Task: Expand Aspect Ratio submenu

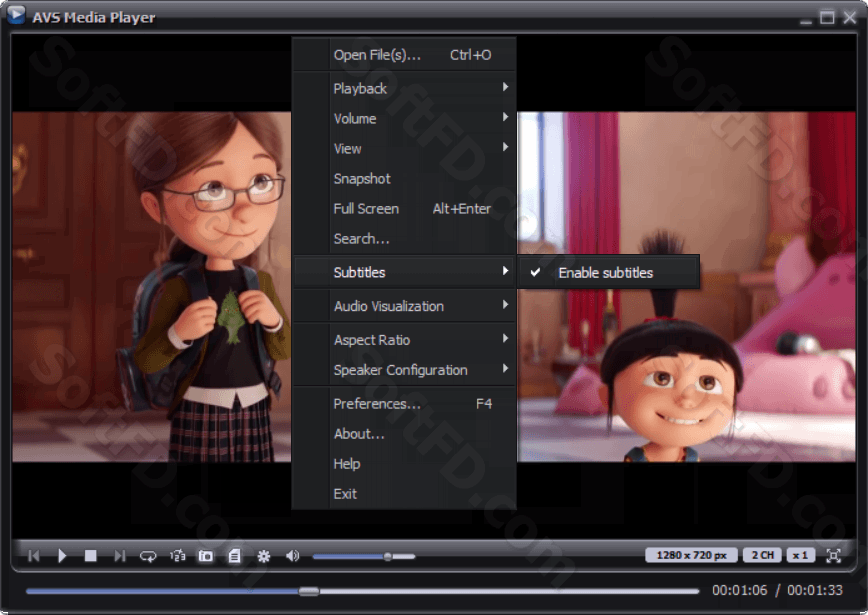Action: click(404, 340)
